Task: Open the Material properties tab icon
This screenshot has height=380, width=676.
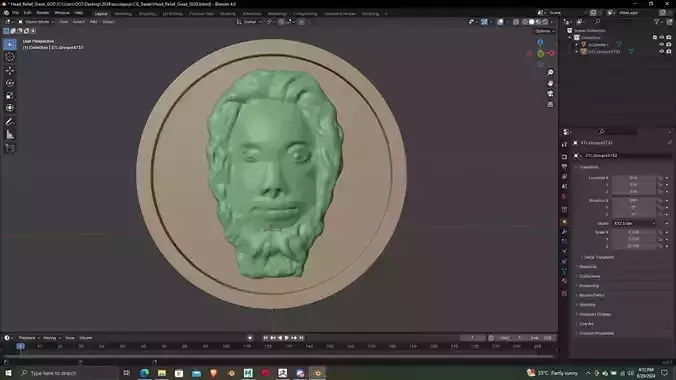Action: point(564,281)
